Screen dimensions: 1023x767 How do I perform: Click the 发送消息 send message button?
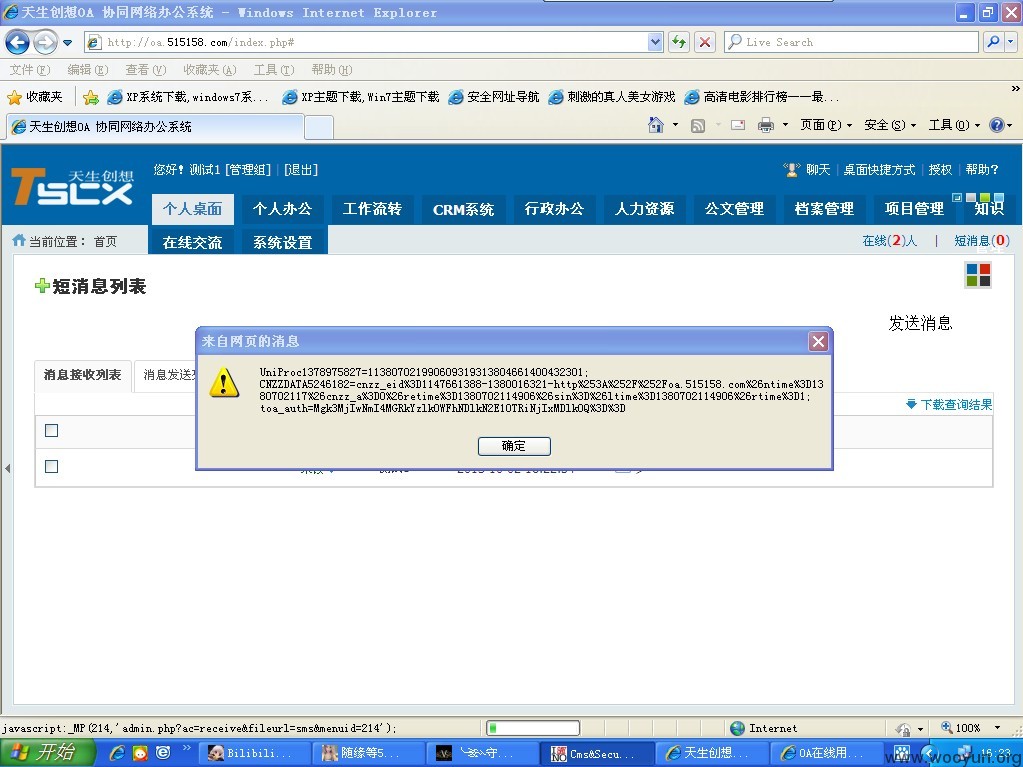pyautogui.click(x=921, y=323)
